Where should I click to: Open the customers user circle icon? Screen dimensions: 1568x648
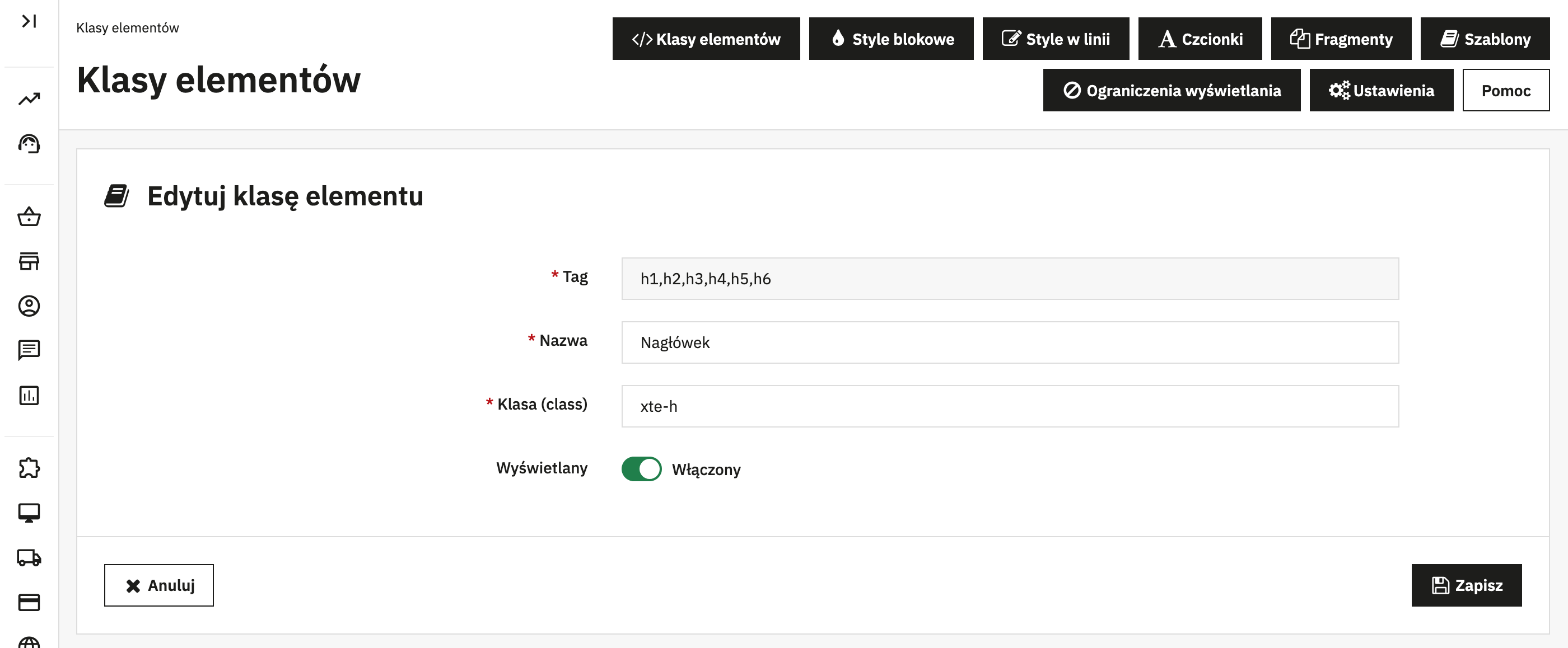click(29, 306)
